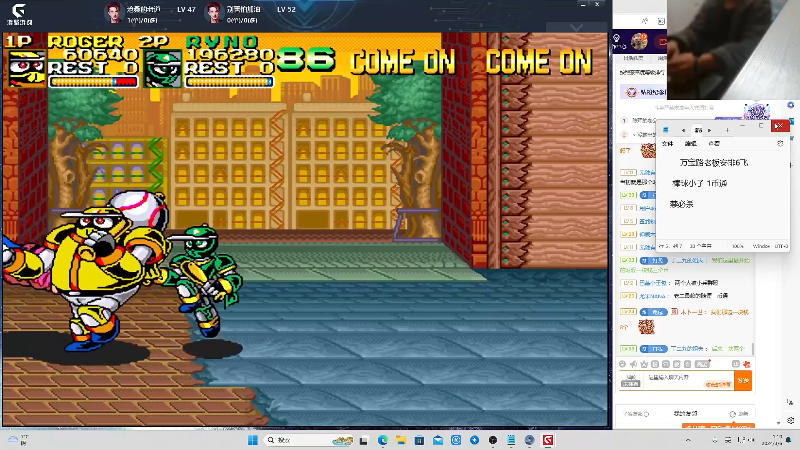Click the red game platform taskbar icon
Viewport: 800px width, 450px height.
point(548,440)
